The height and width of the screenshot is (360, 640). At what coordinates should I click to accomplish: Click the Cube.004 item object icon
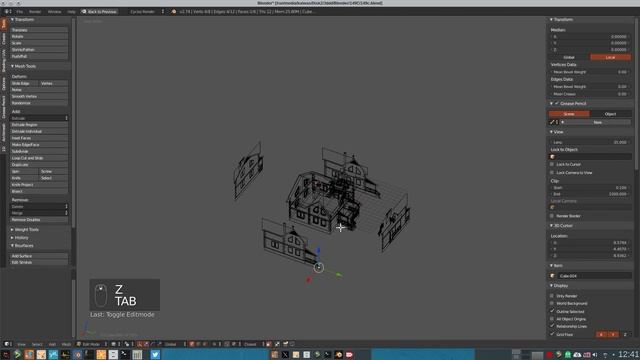[553, 276]
